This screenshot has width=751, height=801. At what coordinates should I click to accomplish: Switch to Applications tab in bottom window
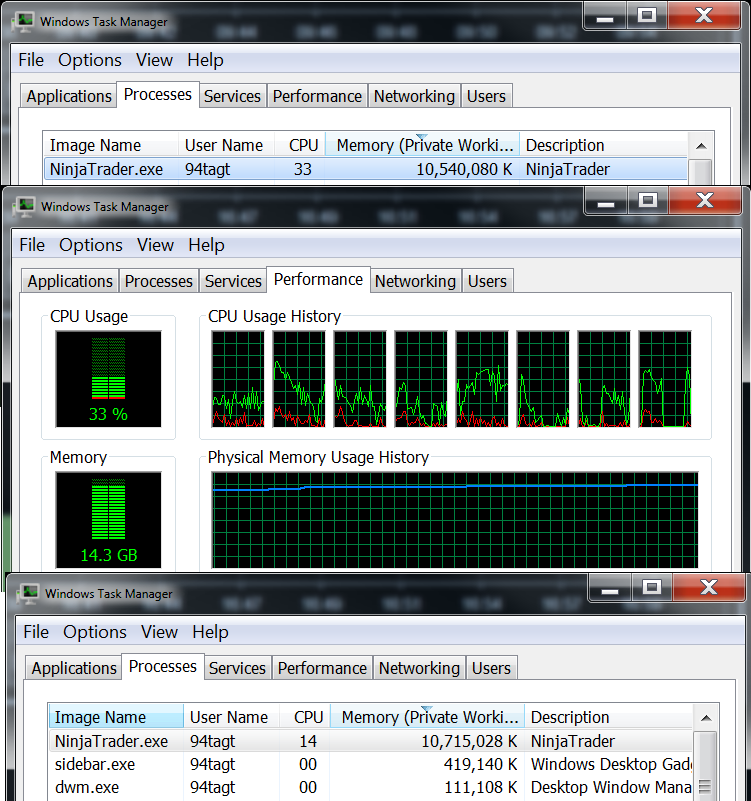point(74,668)
